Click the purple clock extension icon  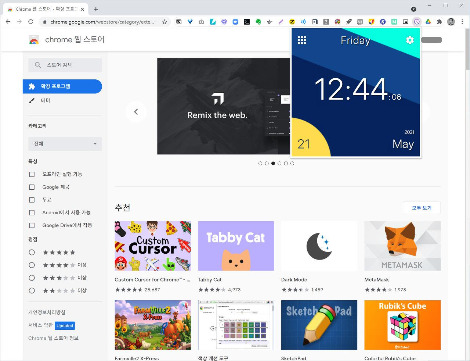(417, 22)
